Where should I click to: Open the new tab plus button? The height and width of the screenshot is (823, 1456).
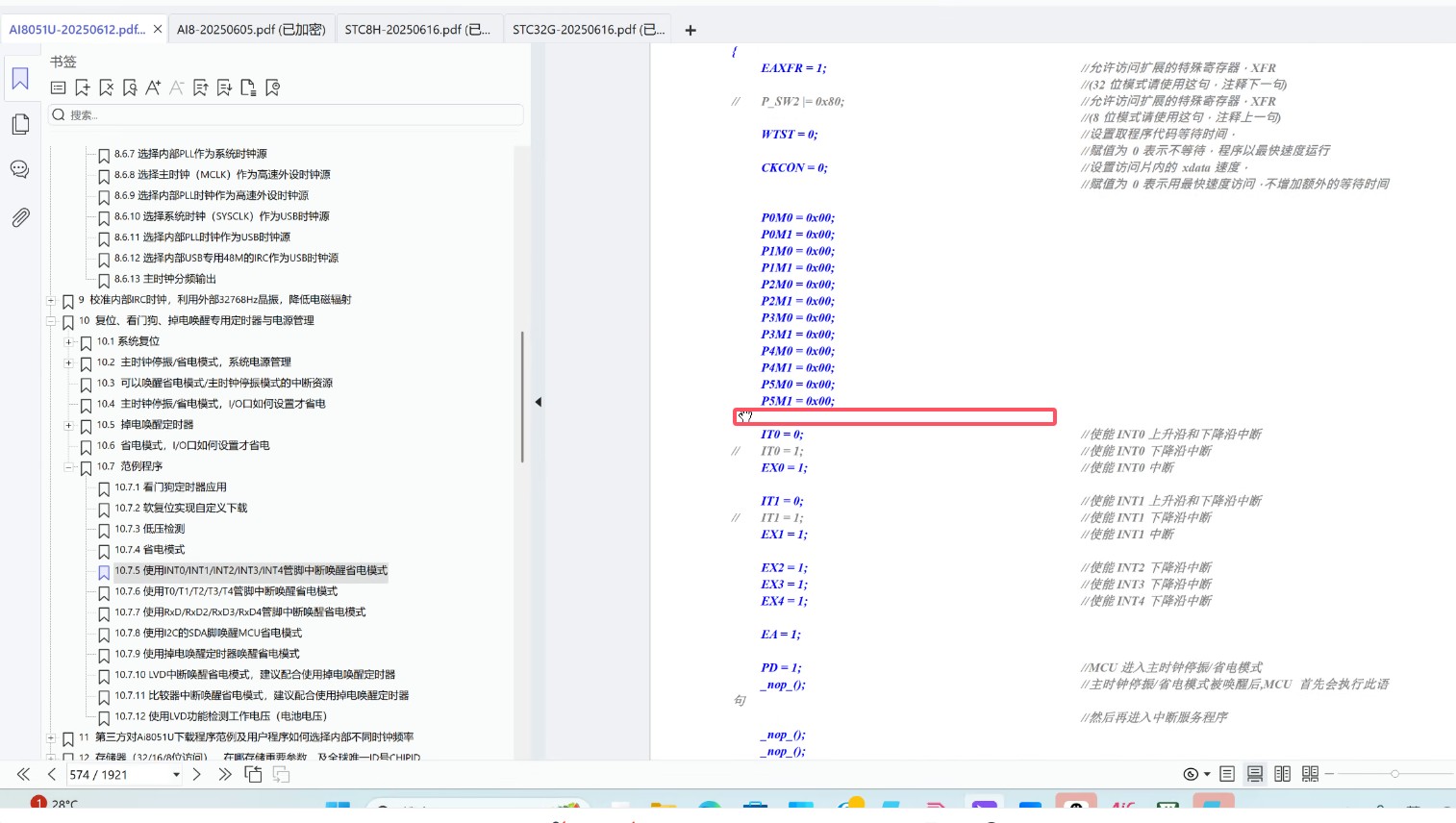point(690,30)
